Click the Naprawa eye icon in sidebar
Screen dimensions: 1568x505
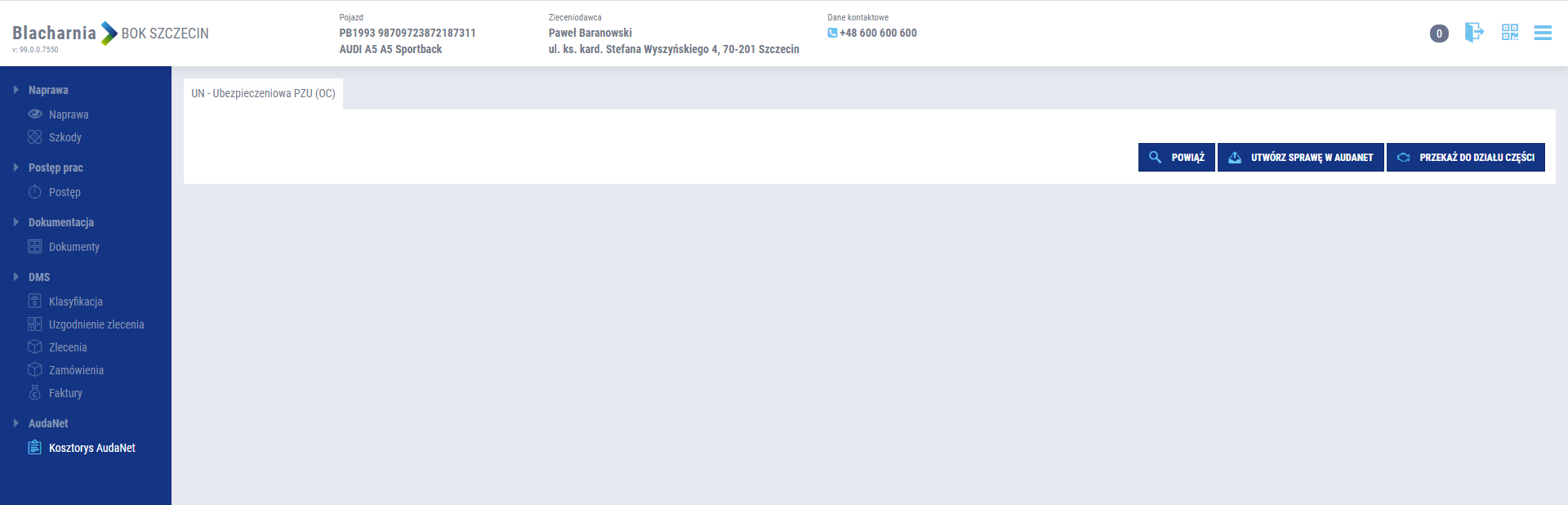(x=35, y=114)
